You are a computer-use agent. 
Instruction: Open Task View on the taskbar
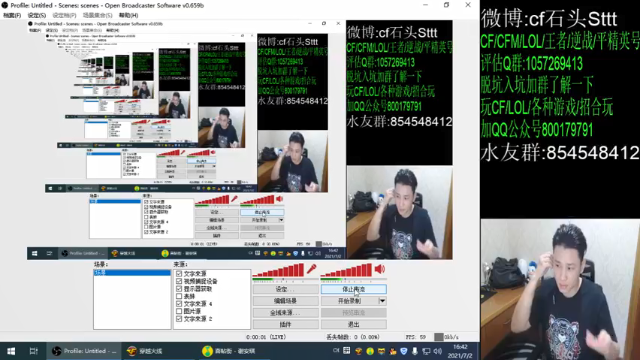coord(33,351)
